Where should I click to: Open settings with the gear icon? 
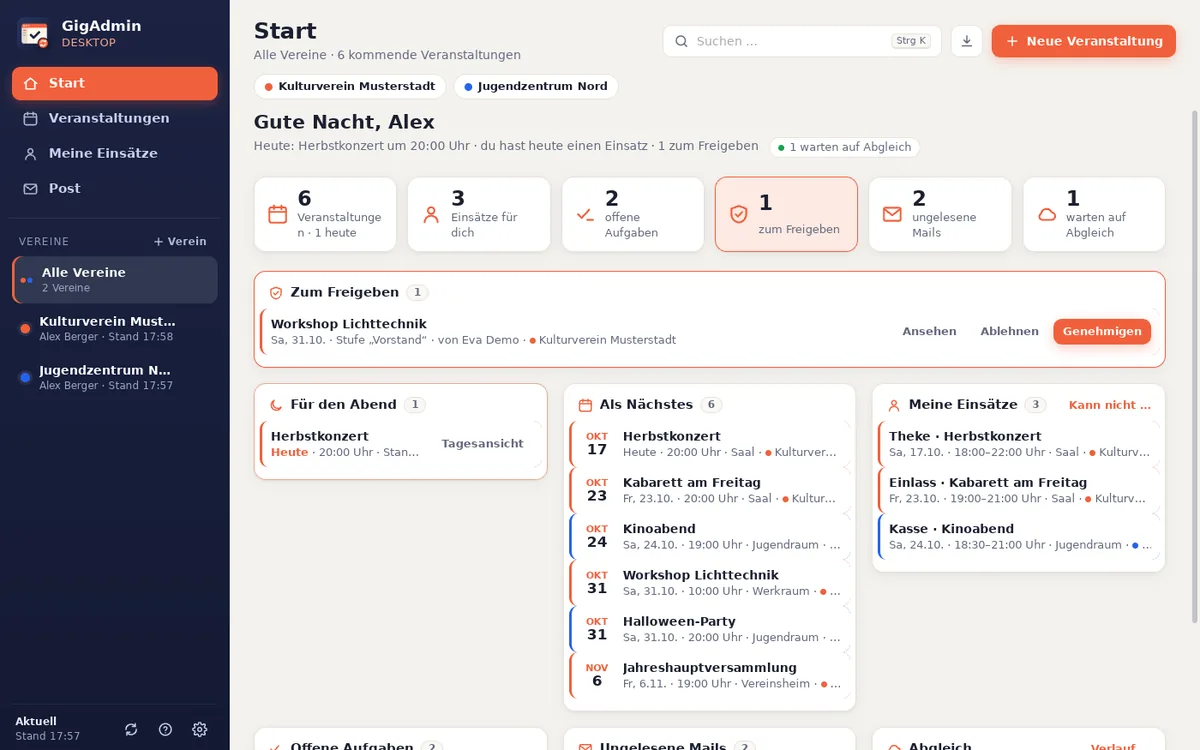200,729
